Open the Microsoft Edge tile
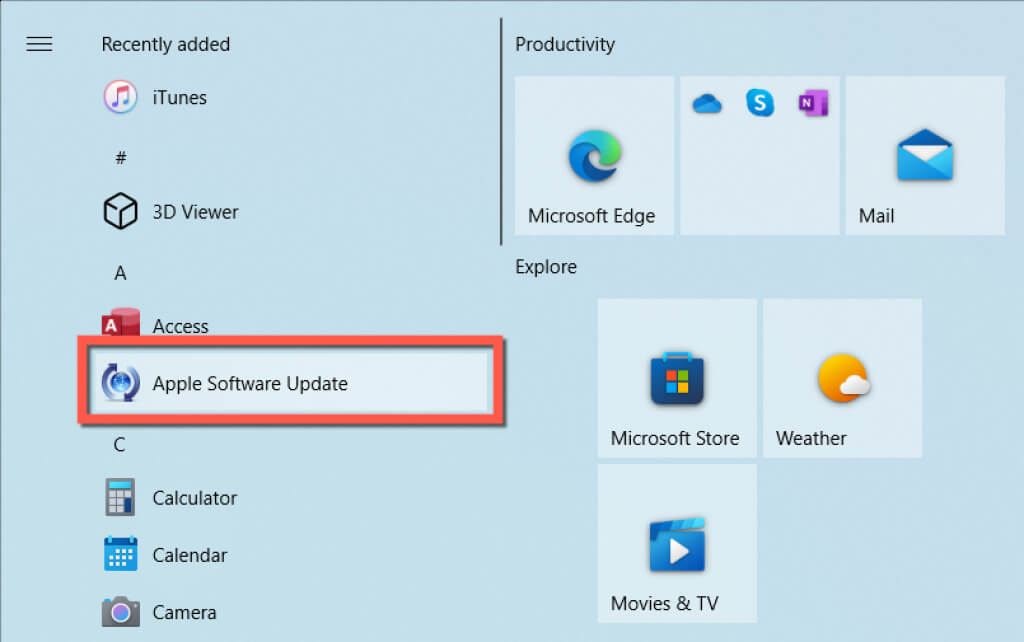The width and height of the screenshot is (1024, 642). 594,155
